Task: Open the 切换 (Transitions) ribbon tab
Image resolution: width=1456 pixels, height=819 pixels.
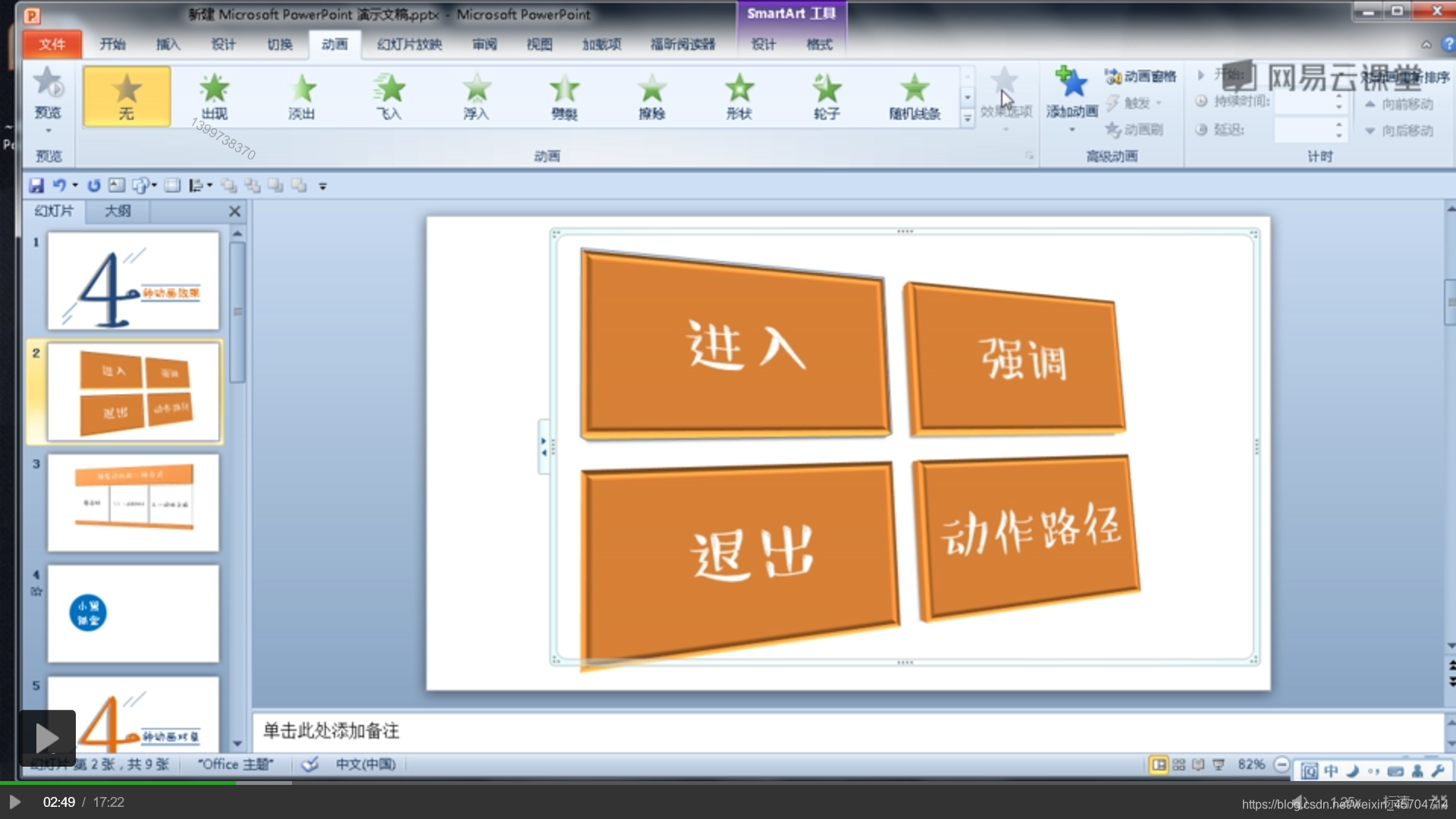Action: click(279, 45)
